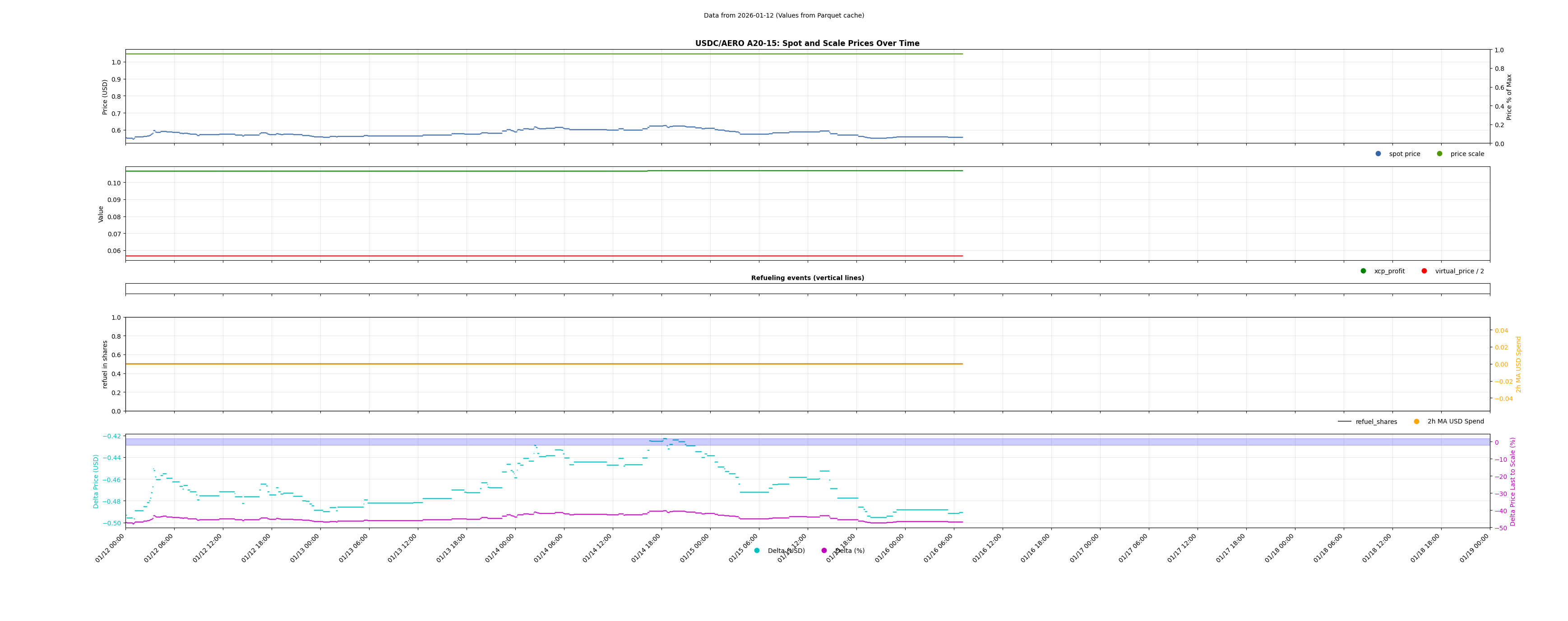Click the blue spot price legend marker
1568x621 pixels.
coord(1378,154)
